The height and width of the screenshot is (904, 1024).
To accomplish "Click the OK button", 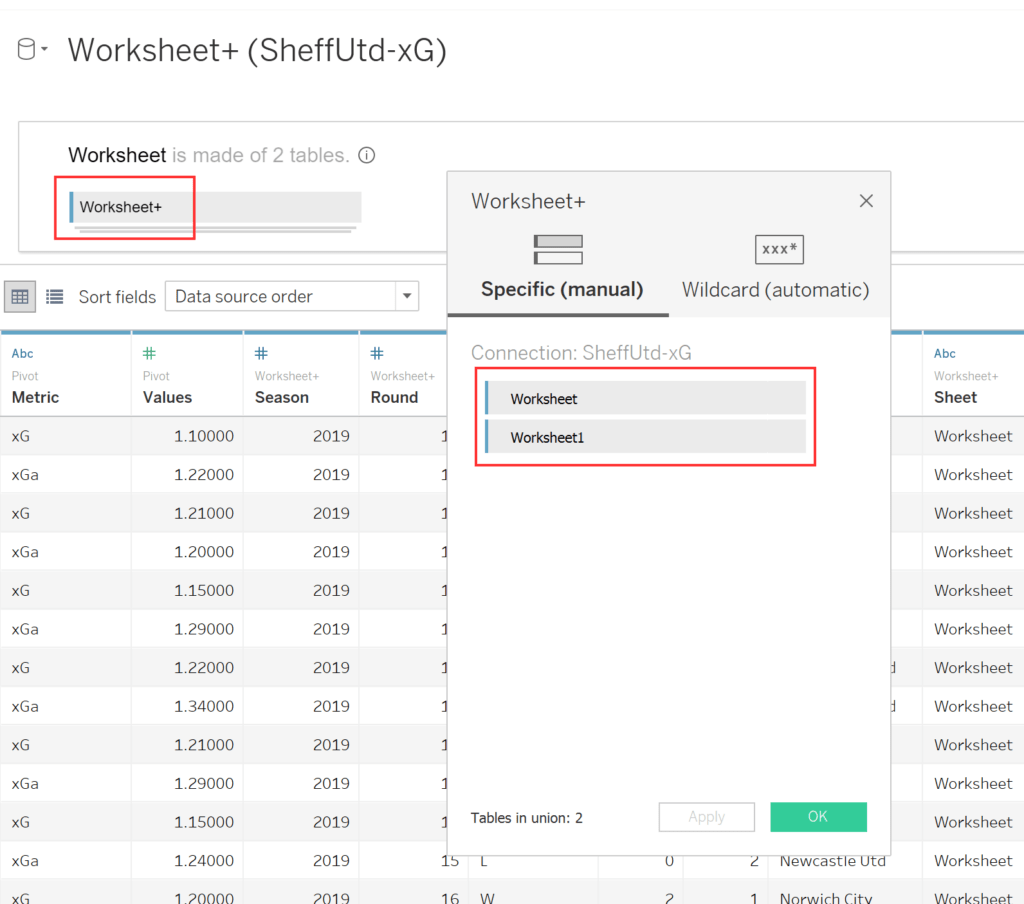I will 818,817.
